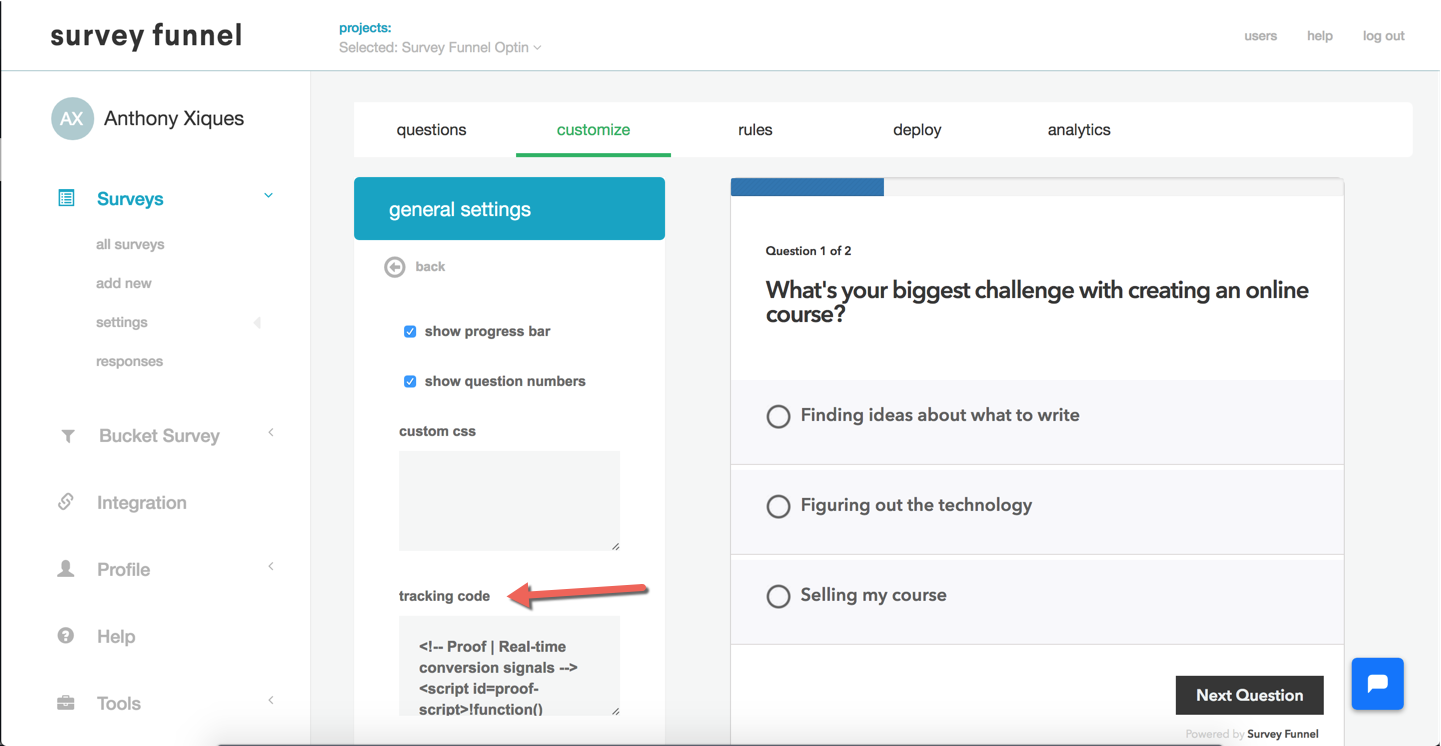1441x746 pixels.
Task: Expand the Bucket Survey submenu arrow
Action: point(271,433)
